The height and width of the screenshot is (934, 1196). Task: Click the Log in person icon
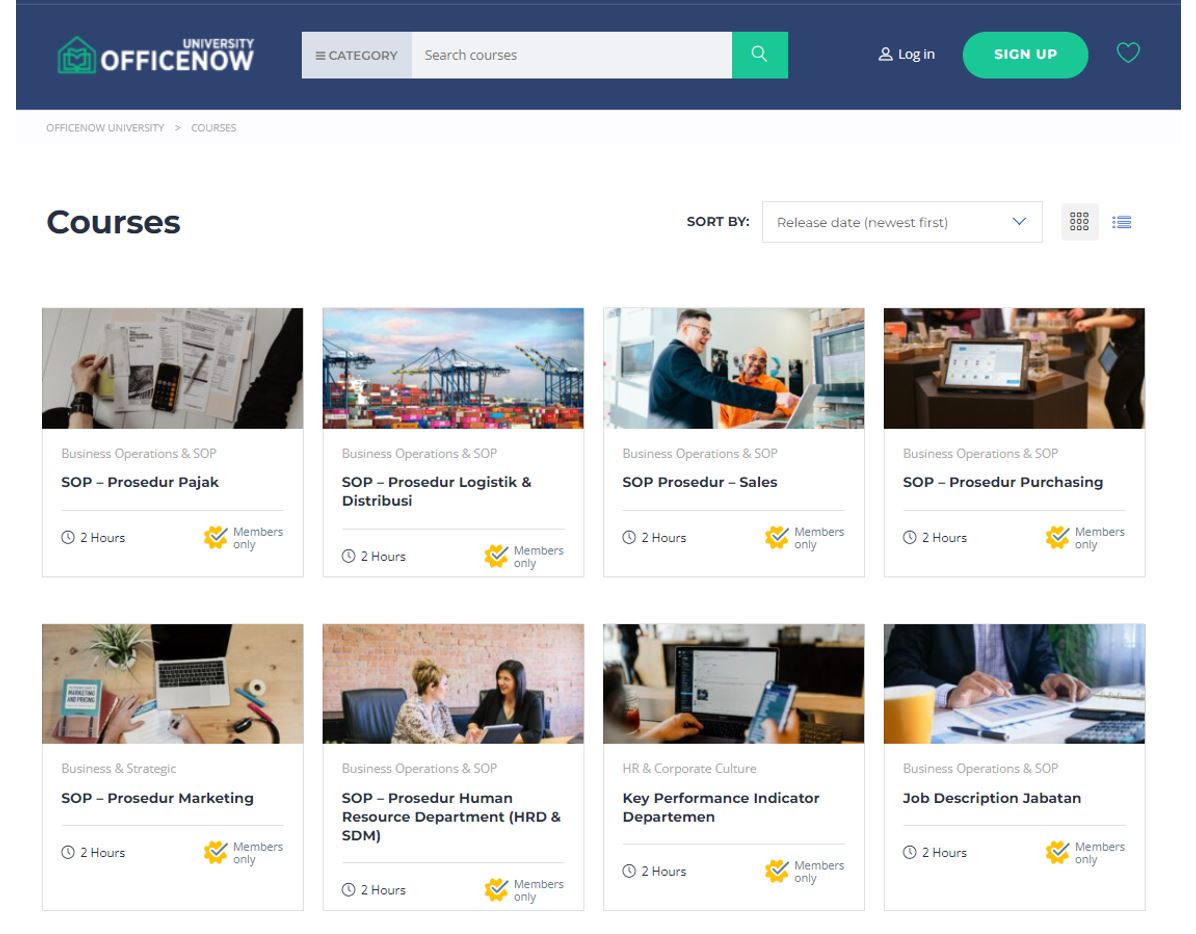[886, 55]
